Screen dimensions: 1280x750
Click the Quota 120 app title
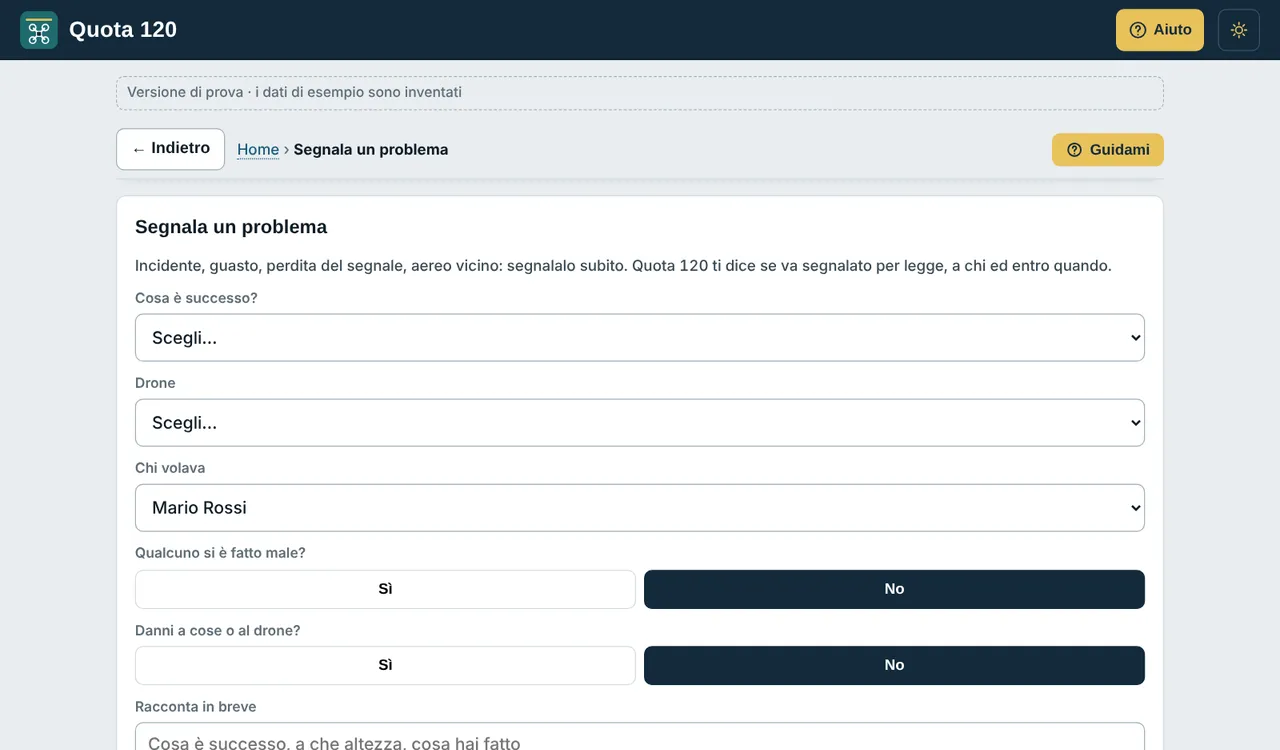(x=123, y=30)
